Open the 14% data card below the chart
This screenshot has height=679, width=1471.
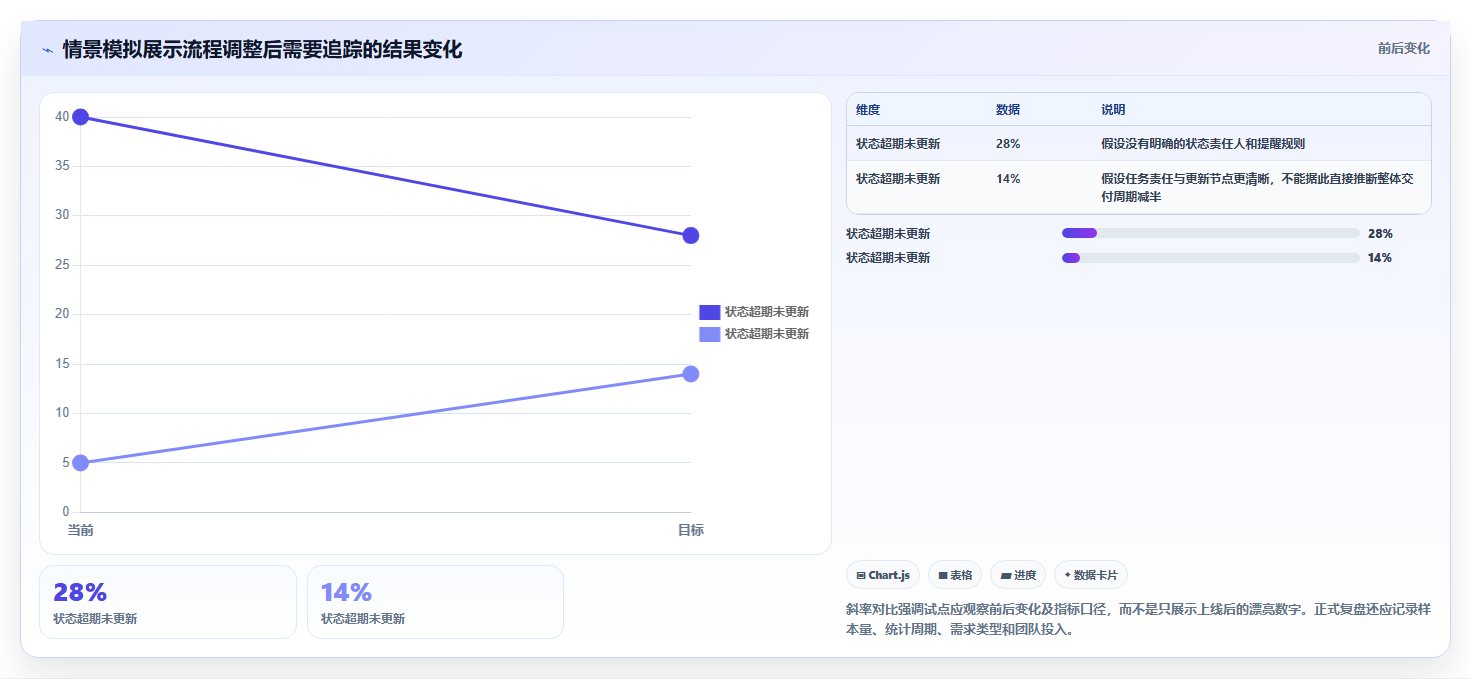pos(435,602)
